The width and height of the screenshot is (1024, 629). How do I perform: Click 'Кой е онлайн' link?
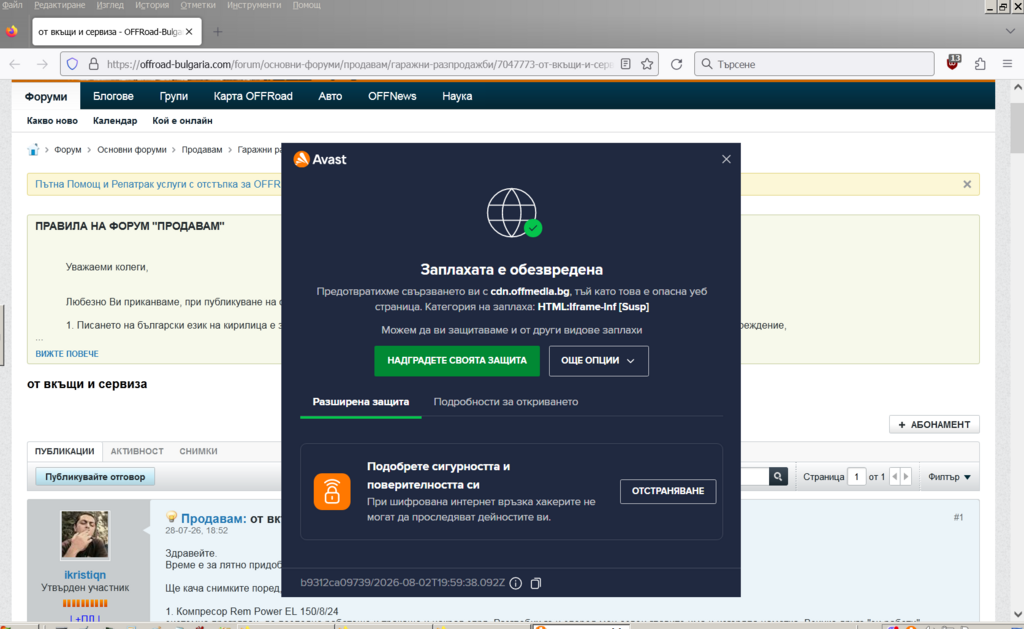[x=182, y=121]
